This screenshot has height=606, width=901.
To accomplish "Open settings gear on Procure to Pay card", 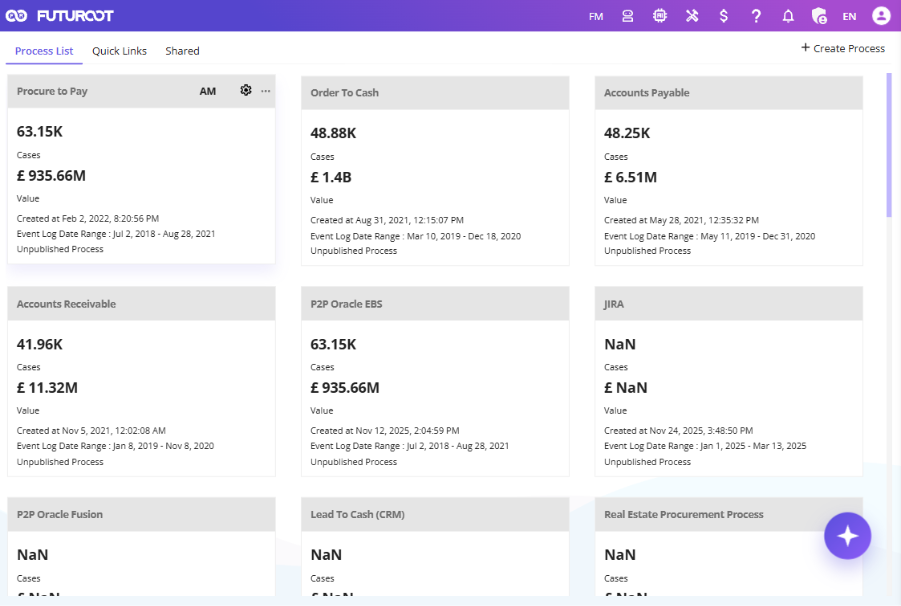I will [x=246, y=90].
